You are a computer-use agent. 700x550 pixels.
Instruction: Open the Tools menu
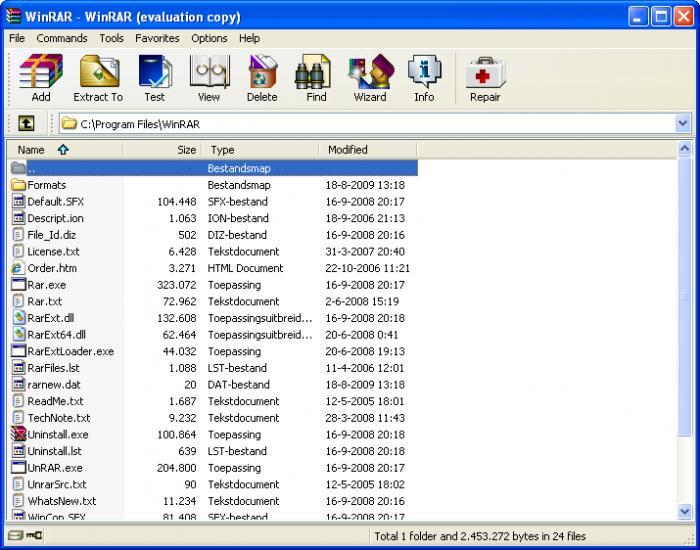[112, 38]
